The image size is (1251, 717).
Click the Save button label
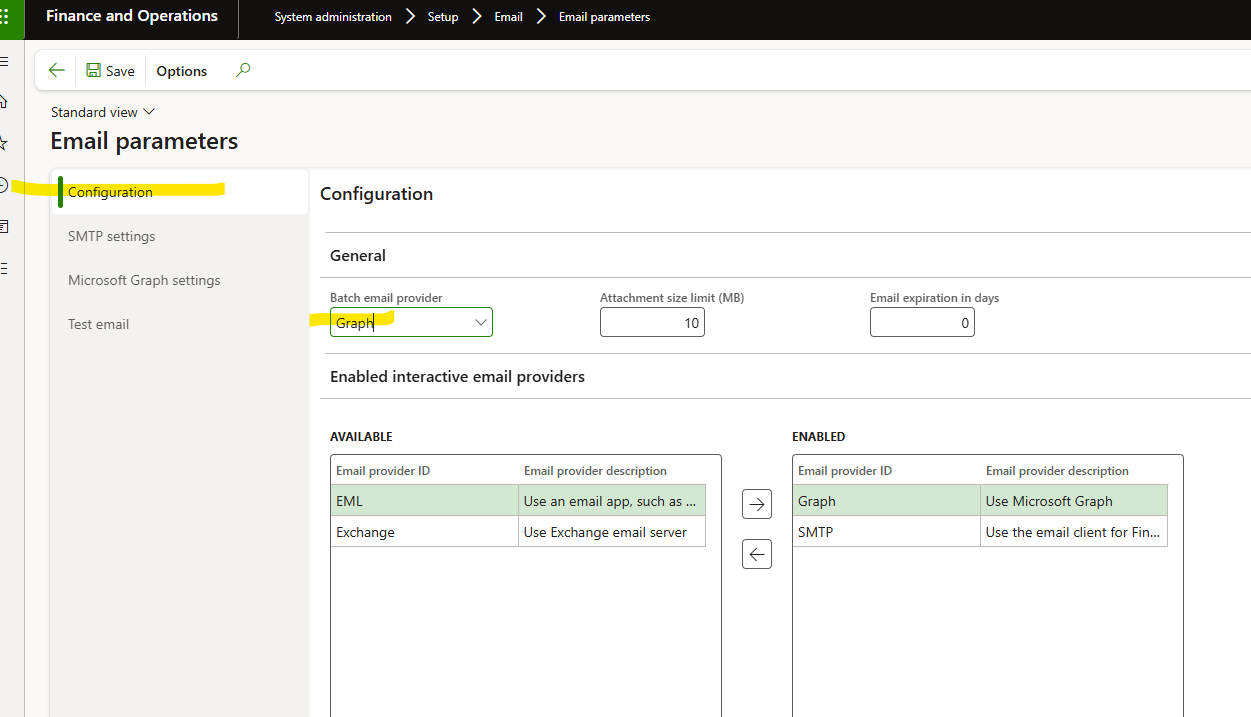[x=120, y=71]
